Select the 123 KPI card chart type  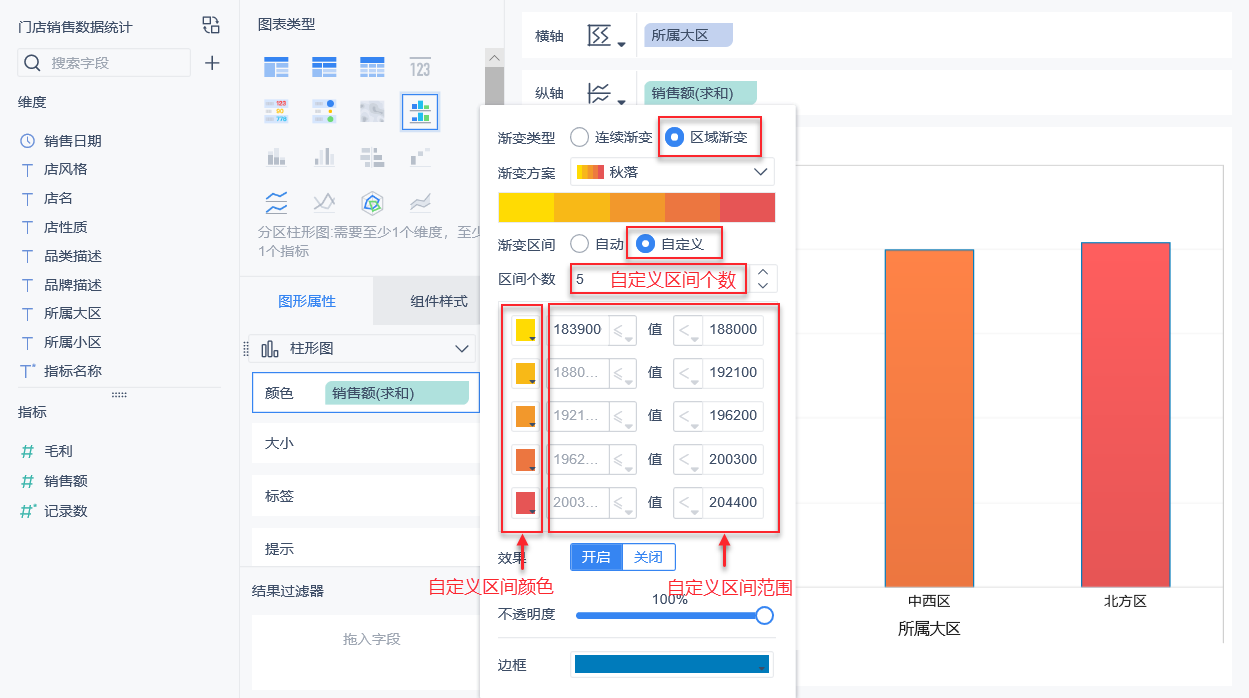tap(420, 67)
